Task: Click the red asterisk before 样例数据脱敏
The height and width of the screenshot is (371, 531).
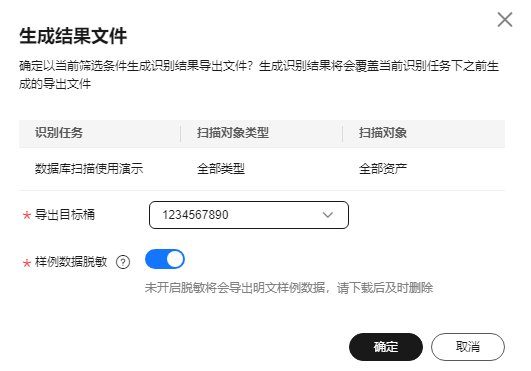Action: [27, 263]
